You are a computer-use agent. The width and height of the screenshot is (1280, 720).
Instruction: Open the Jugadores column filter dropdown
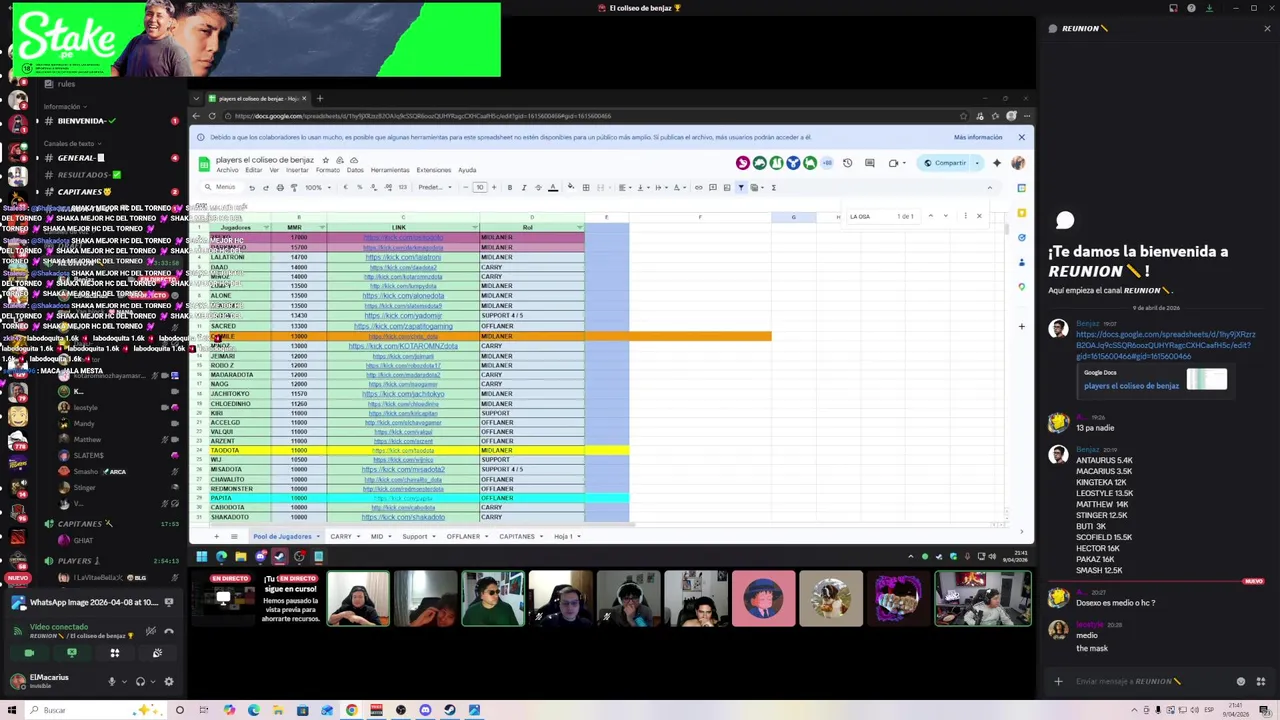pyautogui.click(x=266, y=227)
